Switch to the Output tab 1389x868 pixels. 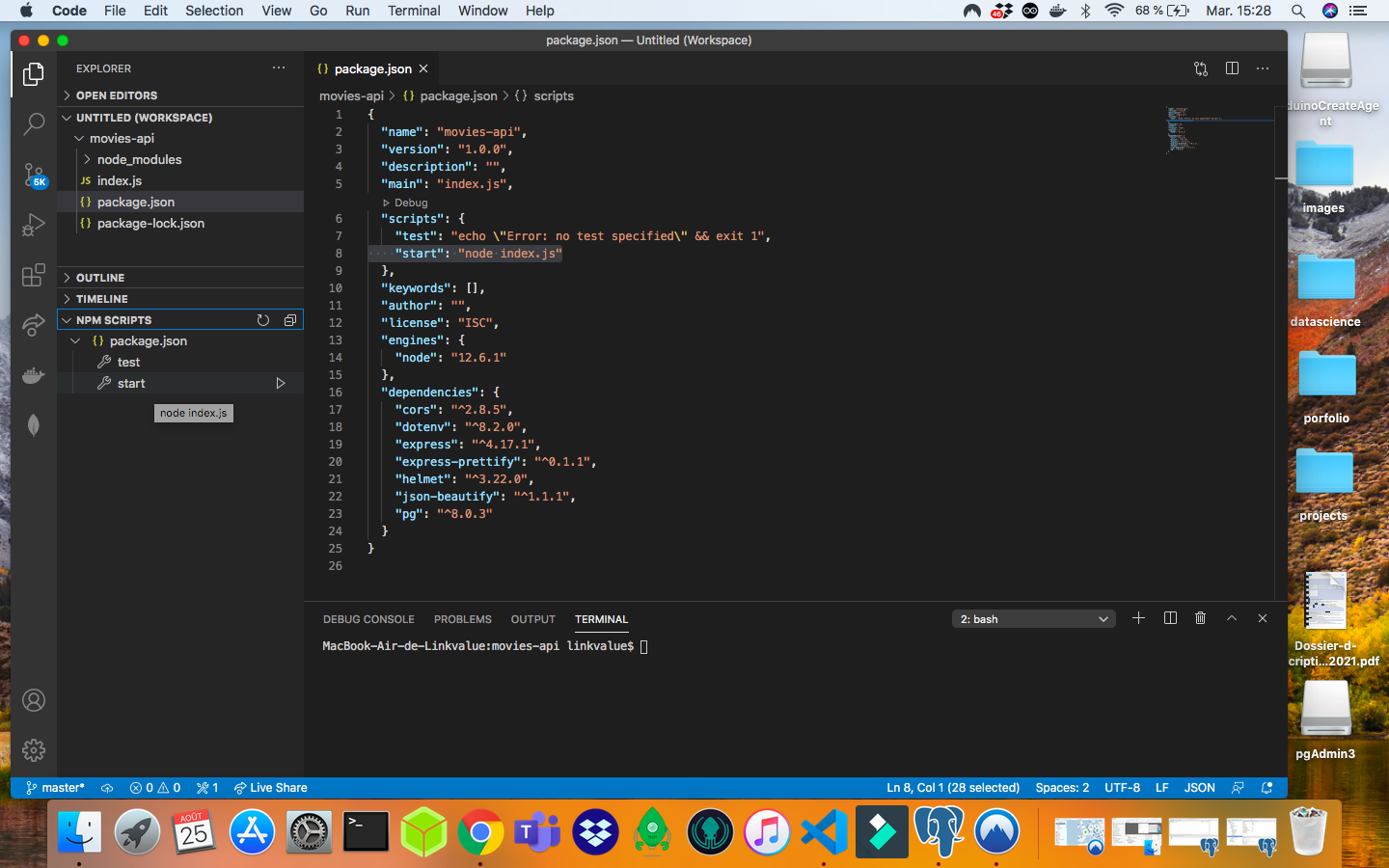tap(533, 619)
